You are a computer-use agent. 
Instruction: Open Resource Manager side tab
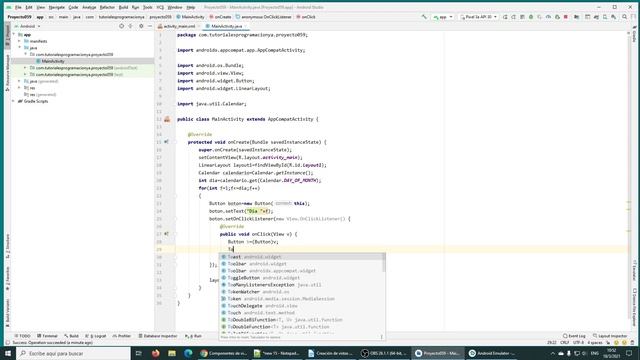pos(7,73)
